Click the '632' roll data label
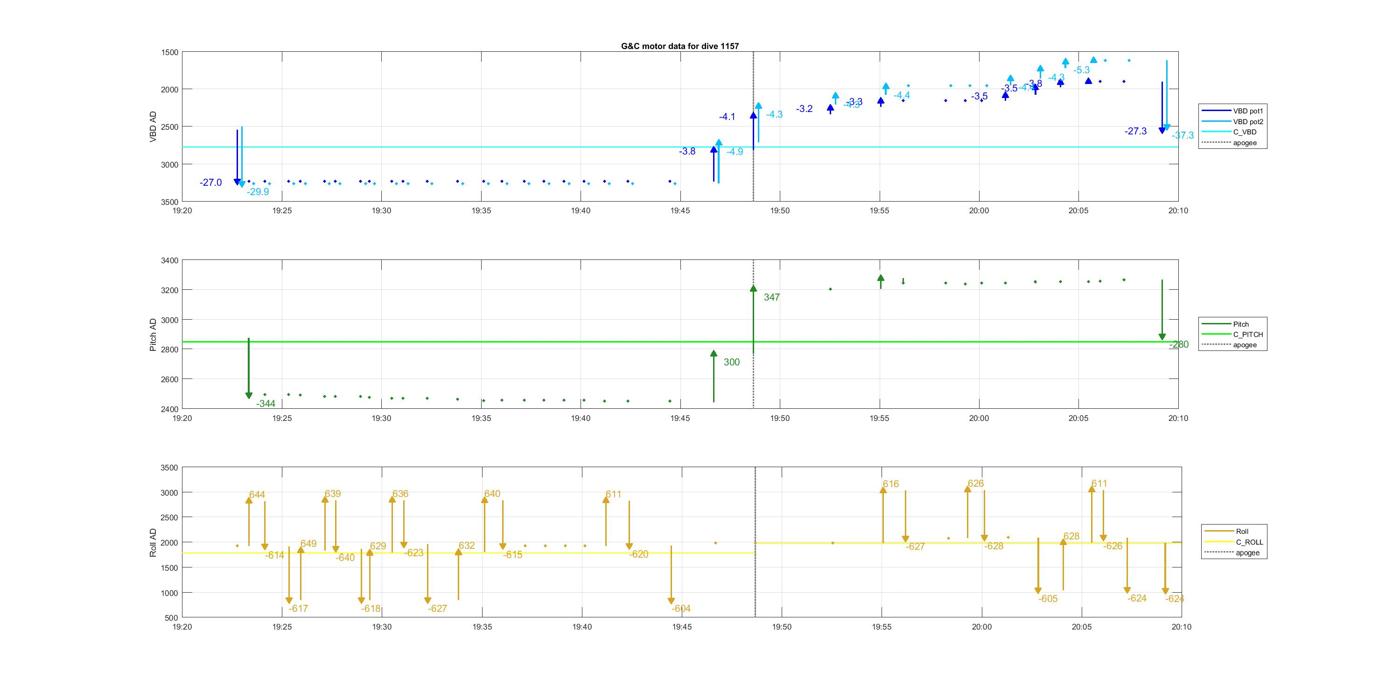This screenshot has width=1400, height=693. pos(467,545)
